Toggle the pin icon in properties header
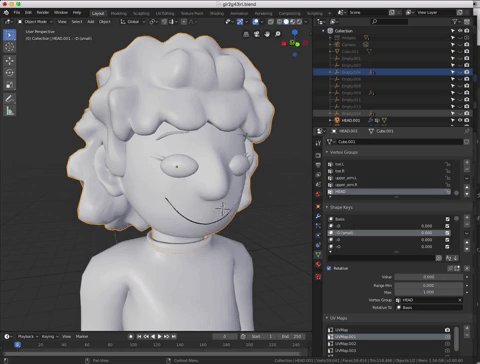The image size is (480, 364). (467, 131)
